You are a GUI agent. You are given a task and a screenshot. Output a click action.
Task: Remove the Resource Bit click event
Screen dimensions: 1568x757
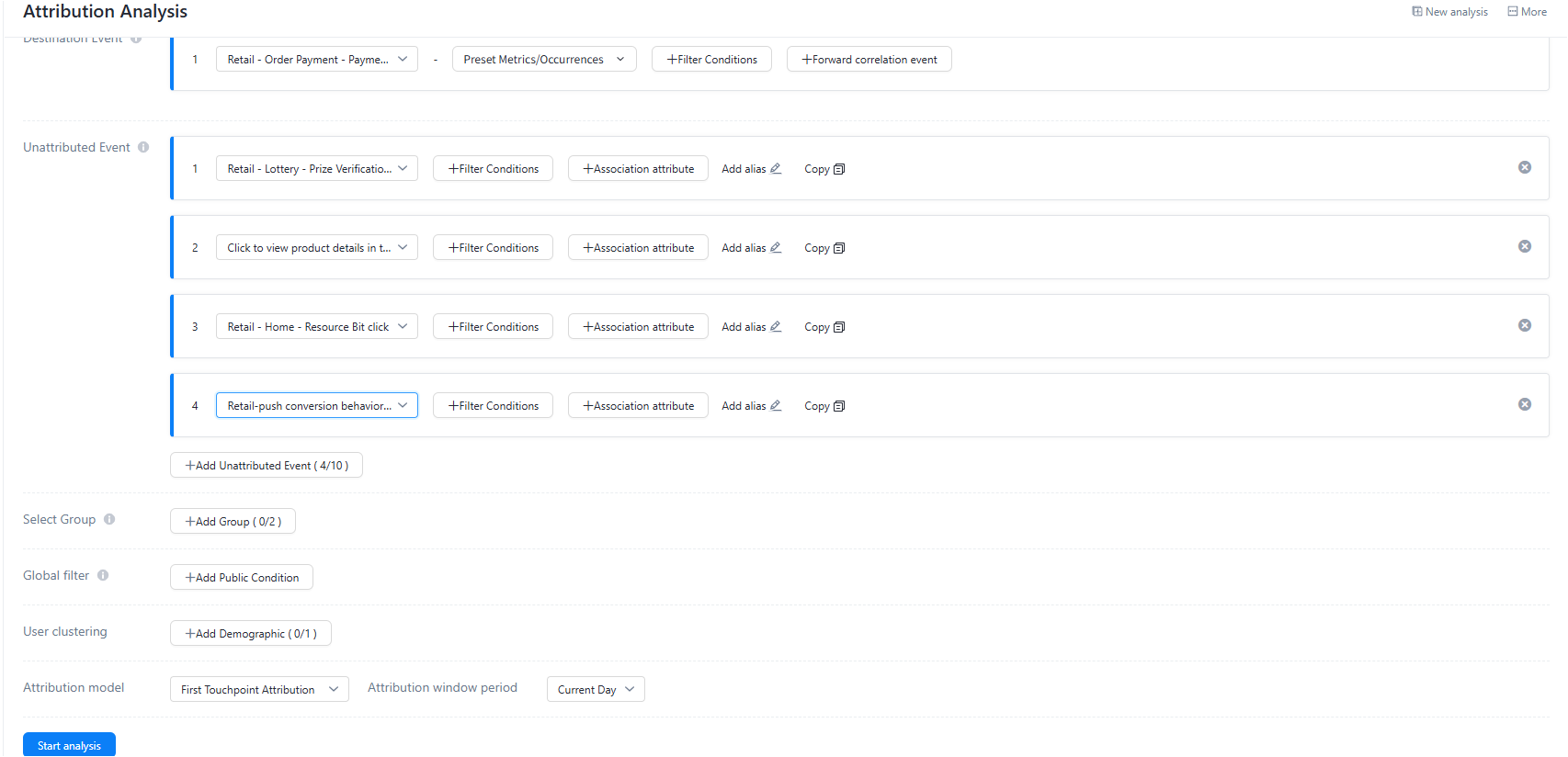[x=1525, y=325]
